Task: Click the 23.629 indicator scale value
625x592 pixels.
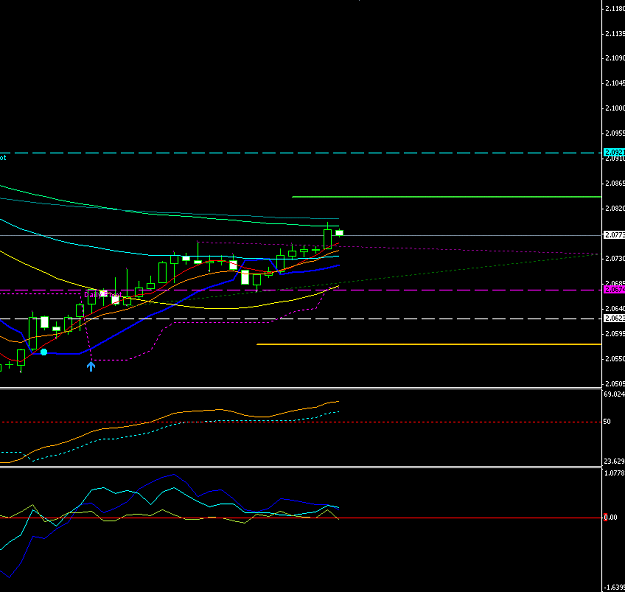Action: click(614, 461)
